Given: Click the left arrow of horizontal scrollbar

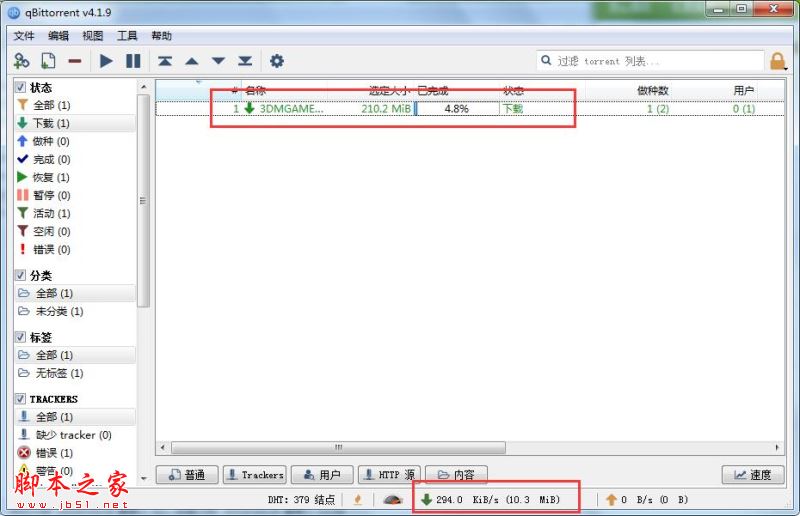Looking at the screenshot, I should [162, 448].
